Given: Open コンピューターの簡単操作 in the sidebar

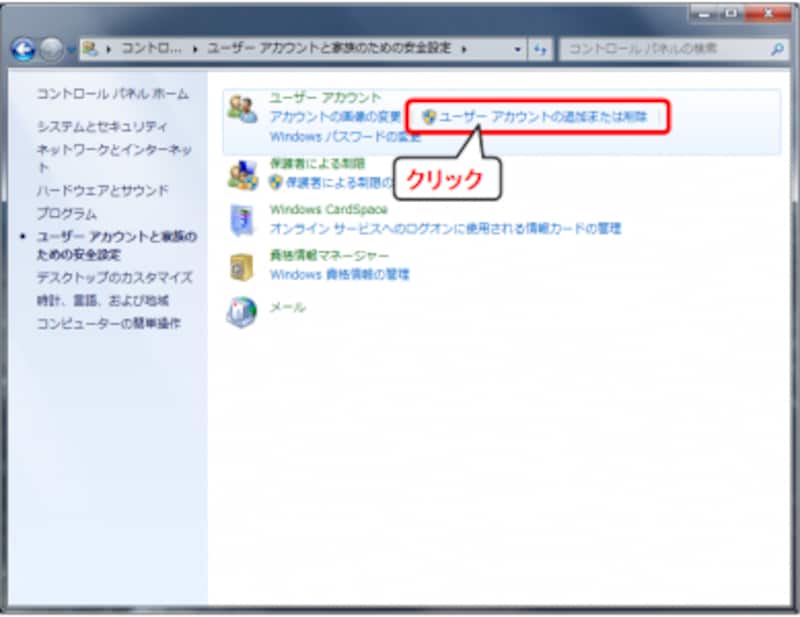Looking at the screenshot, I should point(109,324).
